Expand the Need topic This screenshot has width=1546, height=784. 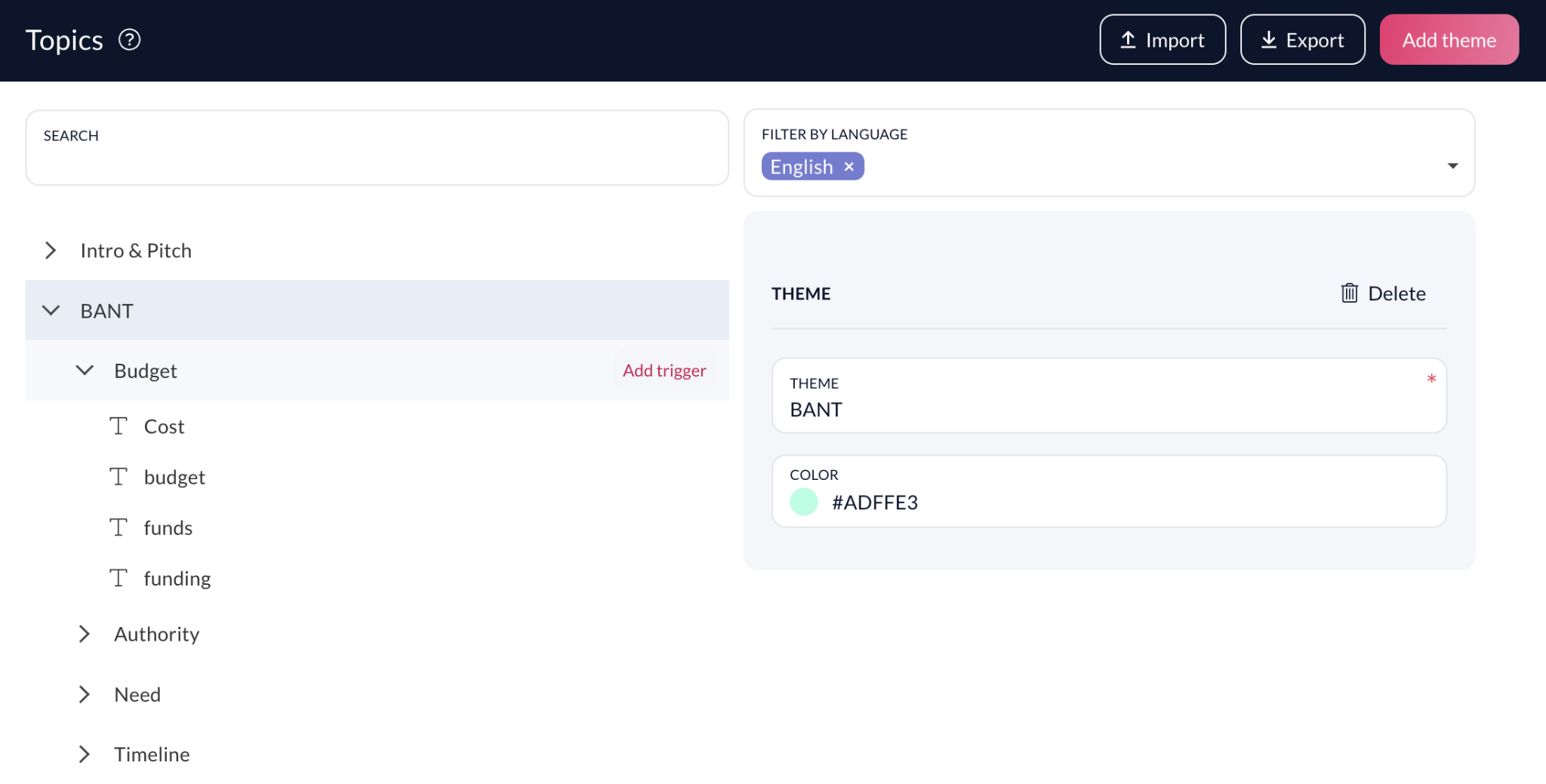[x=85, y=694]
